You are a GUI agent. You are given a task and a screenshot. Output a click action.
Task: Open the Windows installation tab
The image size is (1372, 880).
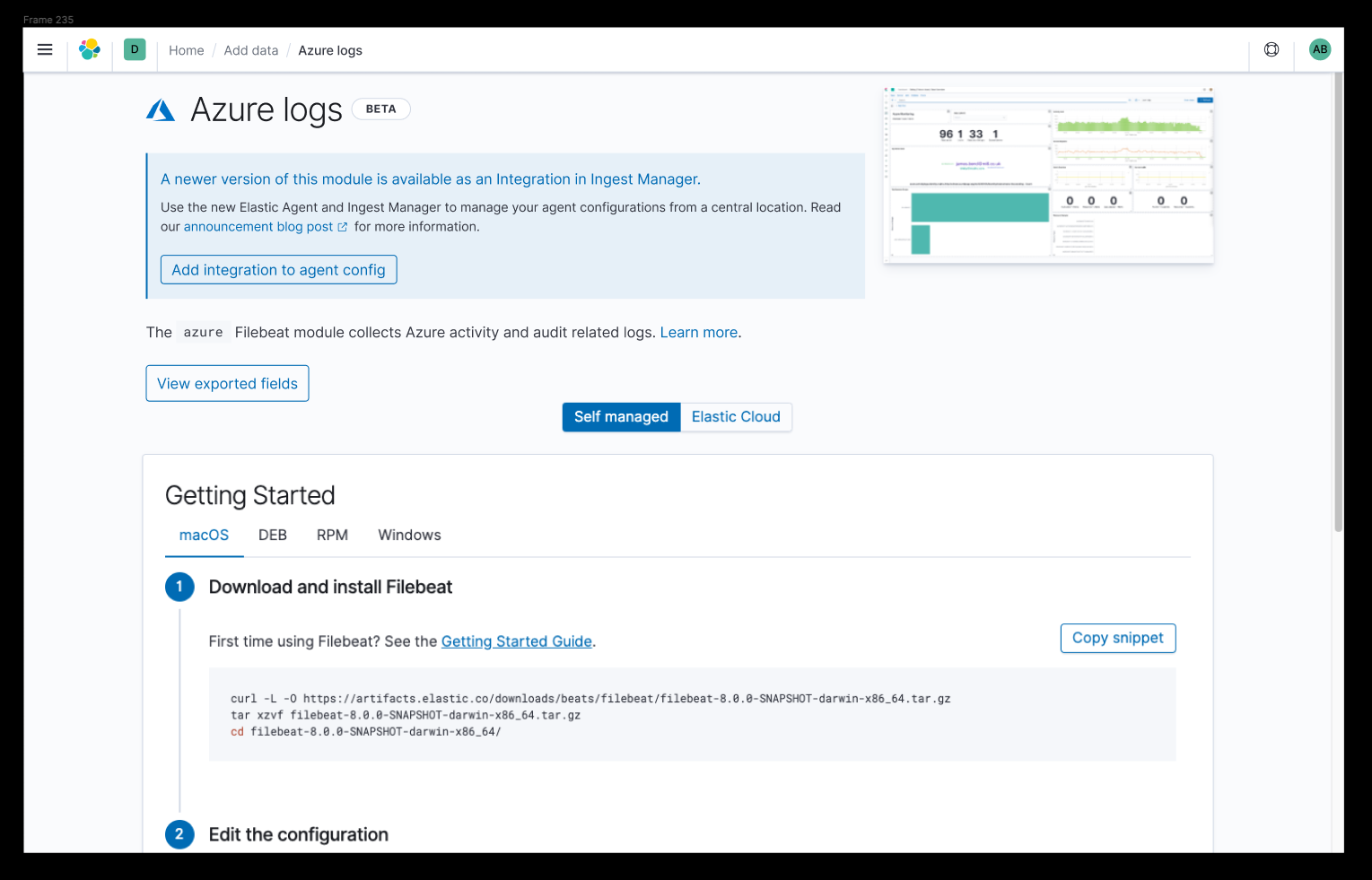pos(409,535)
